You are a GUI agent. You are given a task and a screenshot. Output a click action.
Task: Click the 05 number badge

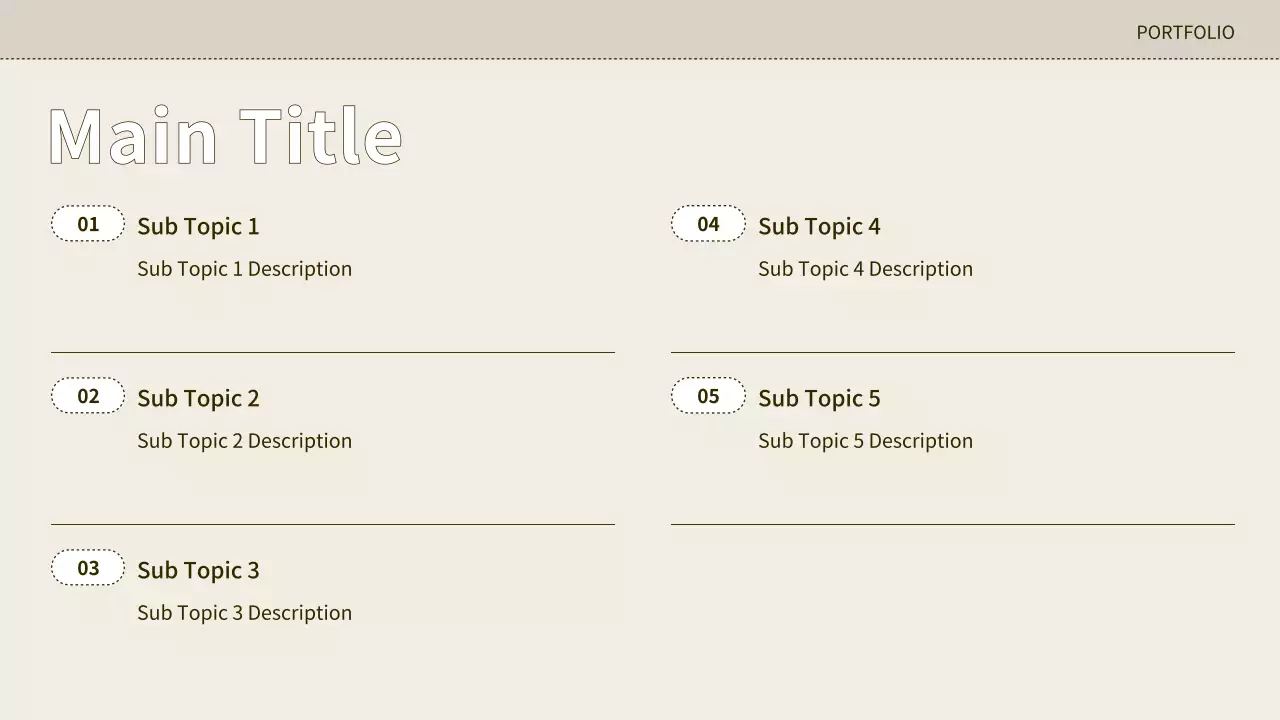pyautogui.click(x=708, y=396)
